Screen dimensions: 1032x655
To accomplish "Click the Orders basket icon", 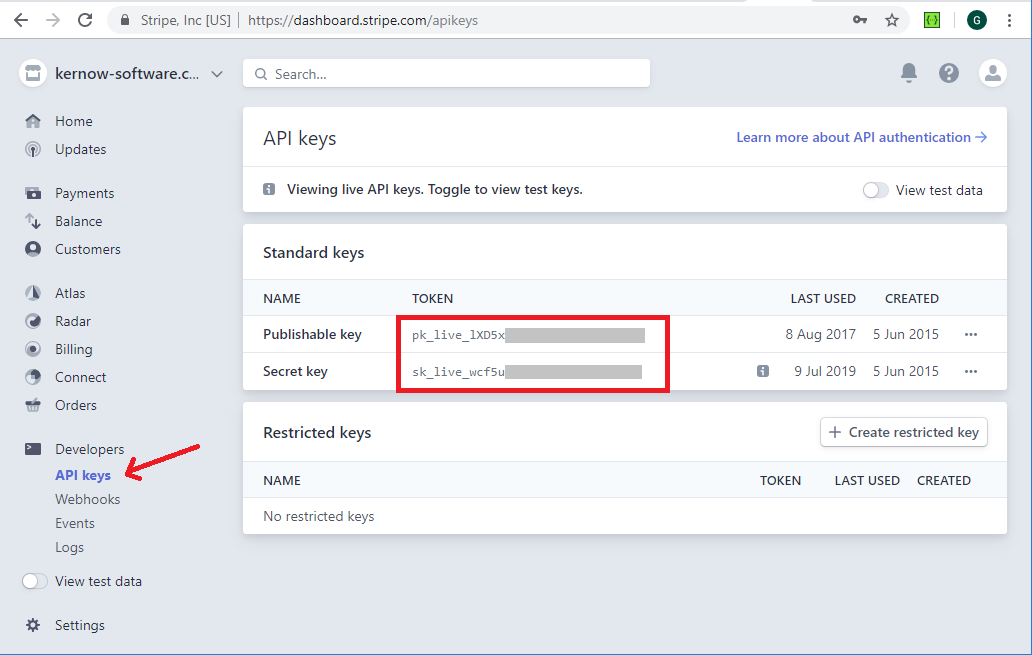I will pos(33,405).
